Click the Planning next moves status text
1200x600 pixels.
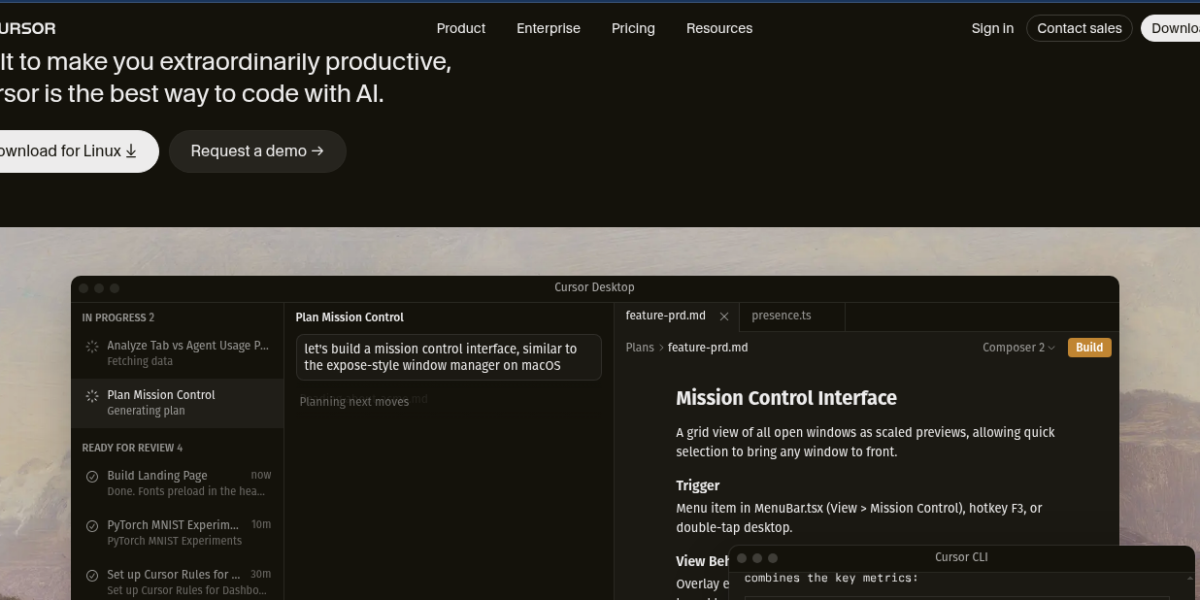click(x=354, y=401)
